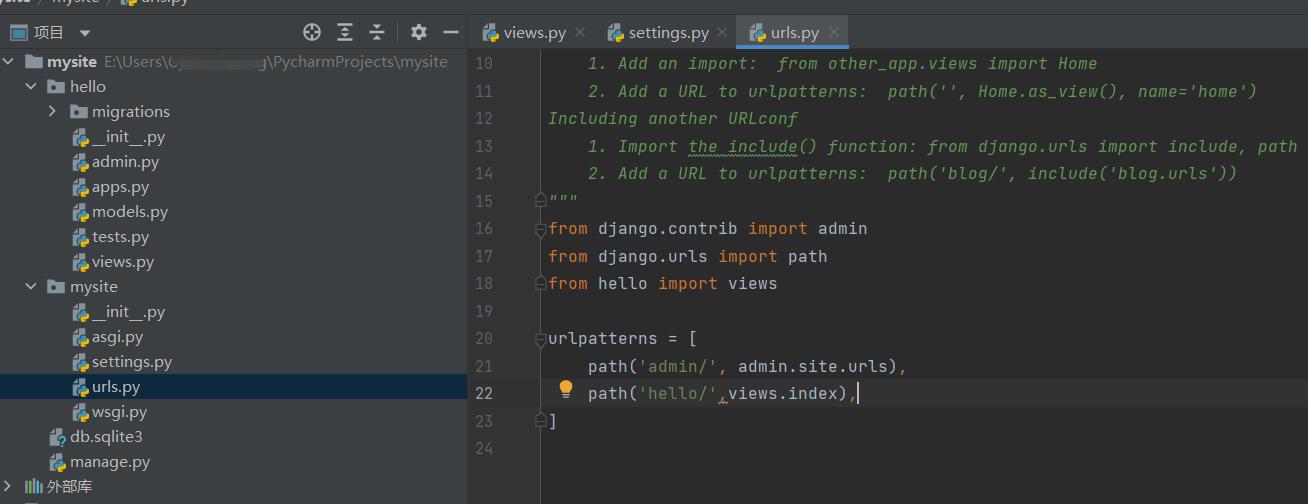Click fold marker at line 18 import end
Image resolution: width=1308 pixels, height=504 pixels.
tap(540, 283)
